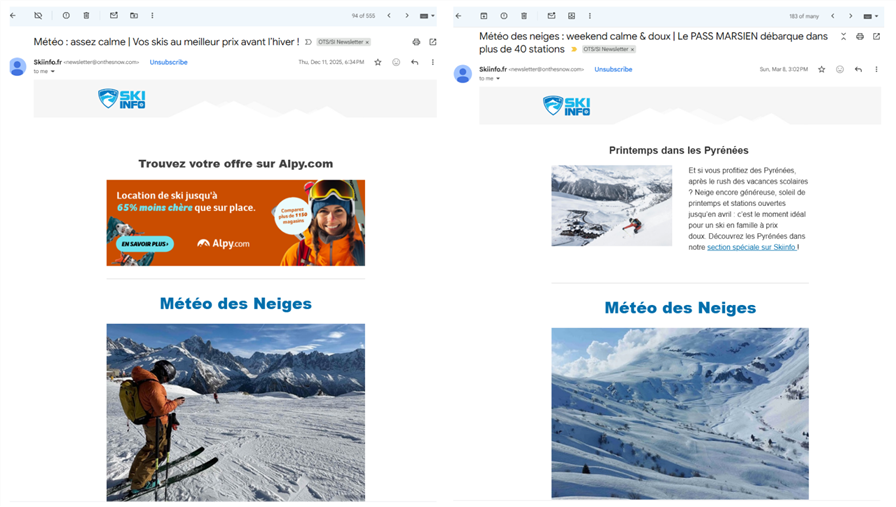Click Unsubscribe link in right email
The height and width of the screenshot is (507, 896).
pyautogui.click(x=613, y=69)
